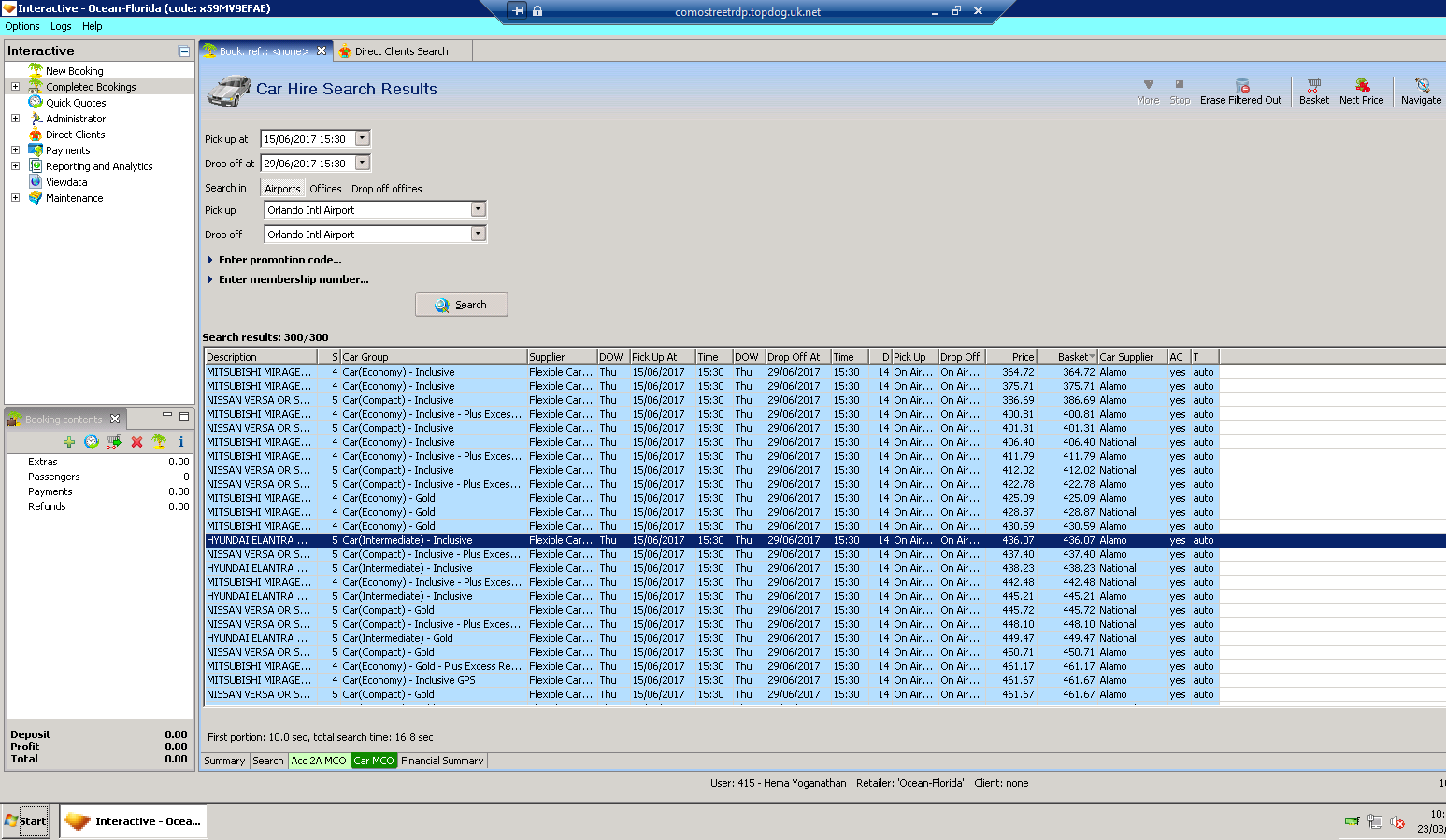
Task: Click clock refresh icon in Booking contents
Action: coord(92,442)
